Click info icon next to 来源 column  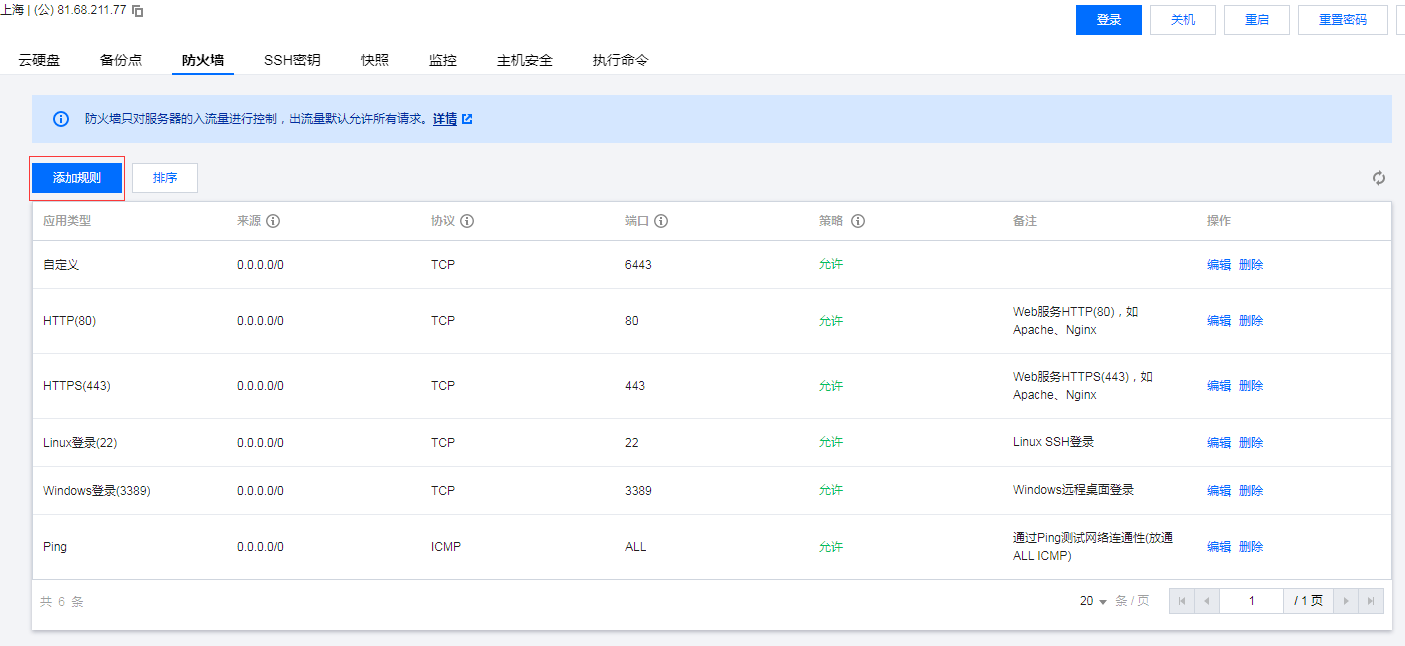point(273,221)
